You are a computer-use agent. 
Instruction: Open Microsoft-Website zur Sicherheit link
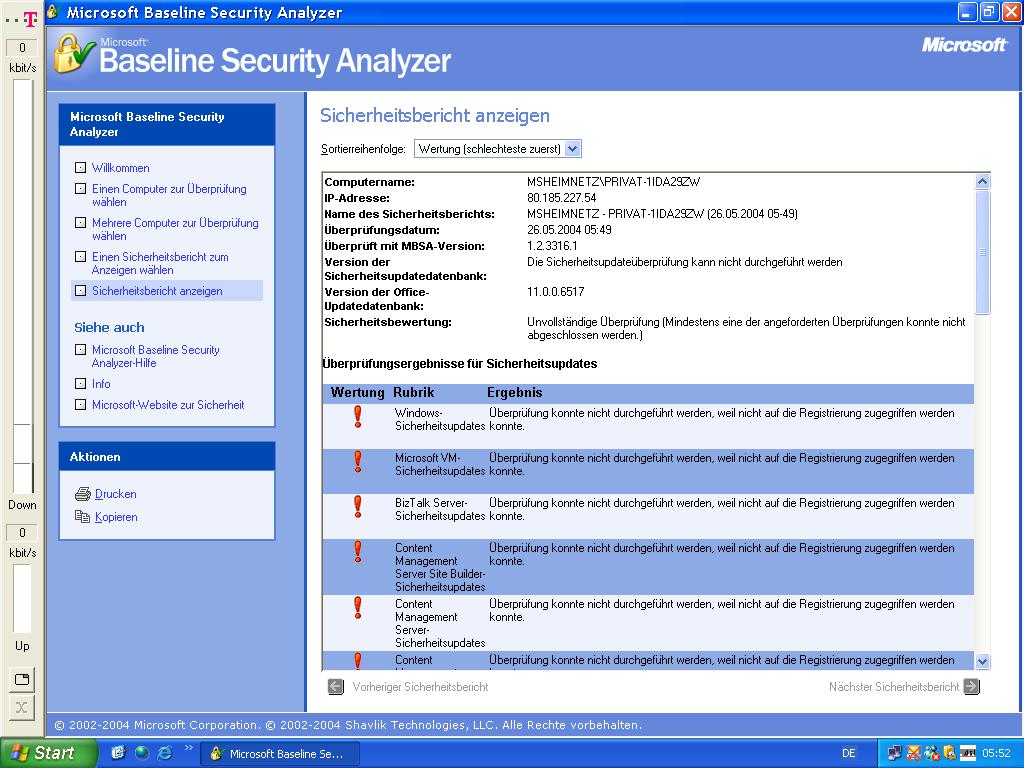tap(167, 405)
